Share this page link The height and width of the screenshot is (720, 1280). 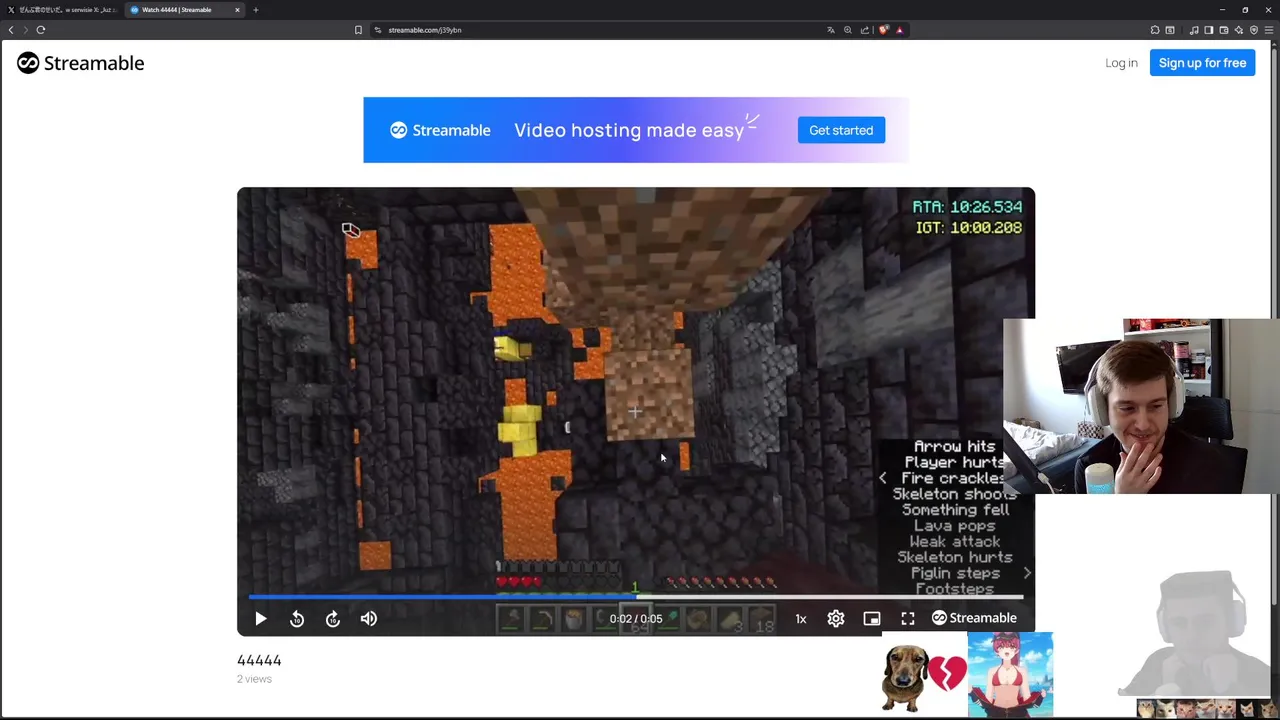coord(865,30)
